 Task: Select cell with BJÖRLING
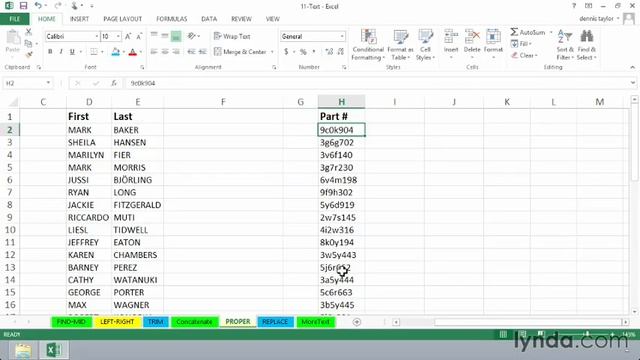coord(137,180)
